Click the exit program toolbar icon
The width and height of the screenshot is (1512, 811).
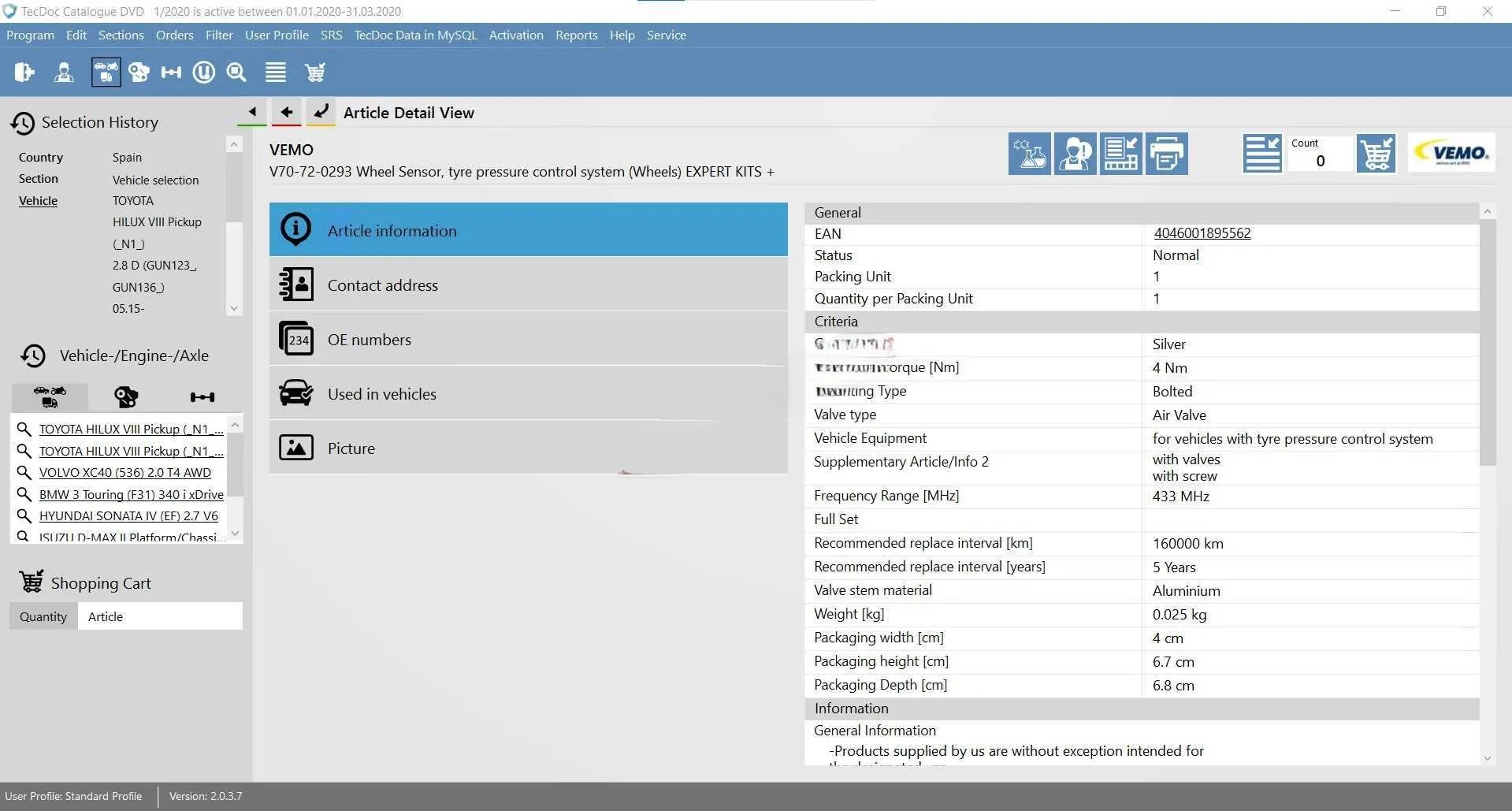[24, 73]
